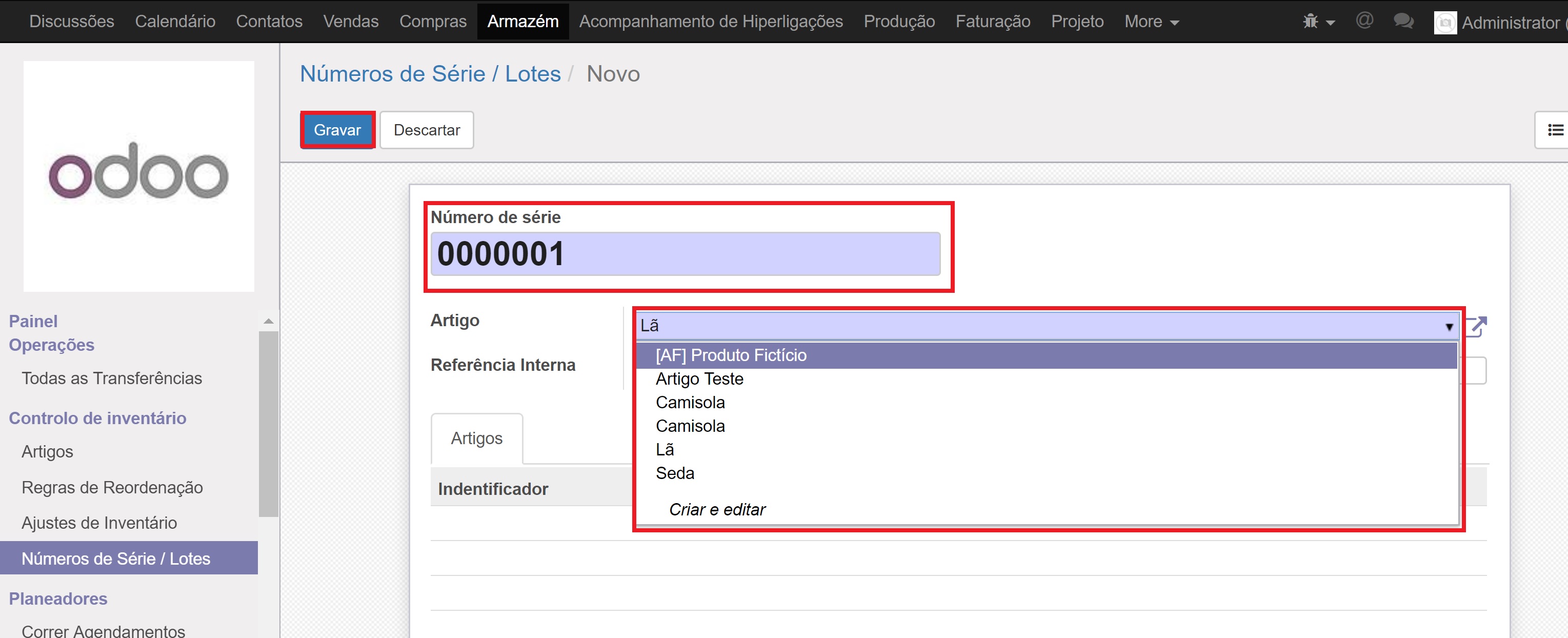Click the Número de série field
Viewport: 1568px width, 638px height.
pos(685,254)
